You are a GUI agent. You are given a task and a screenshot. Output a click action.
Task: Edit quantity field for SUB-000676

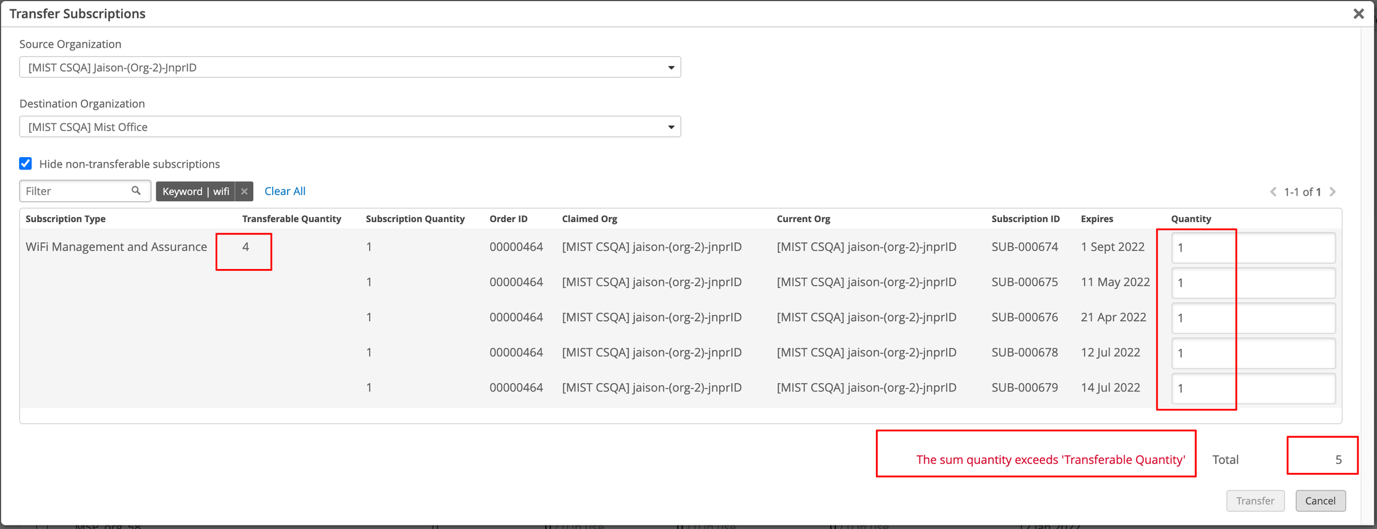[x=1253, y=318]
